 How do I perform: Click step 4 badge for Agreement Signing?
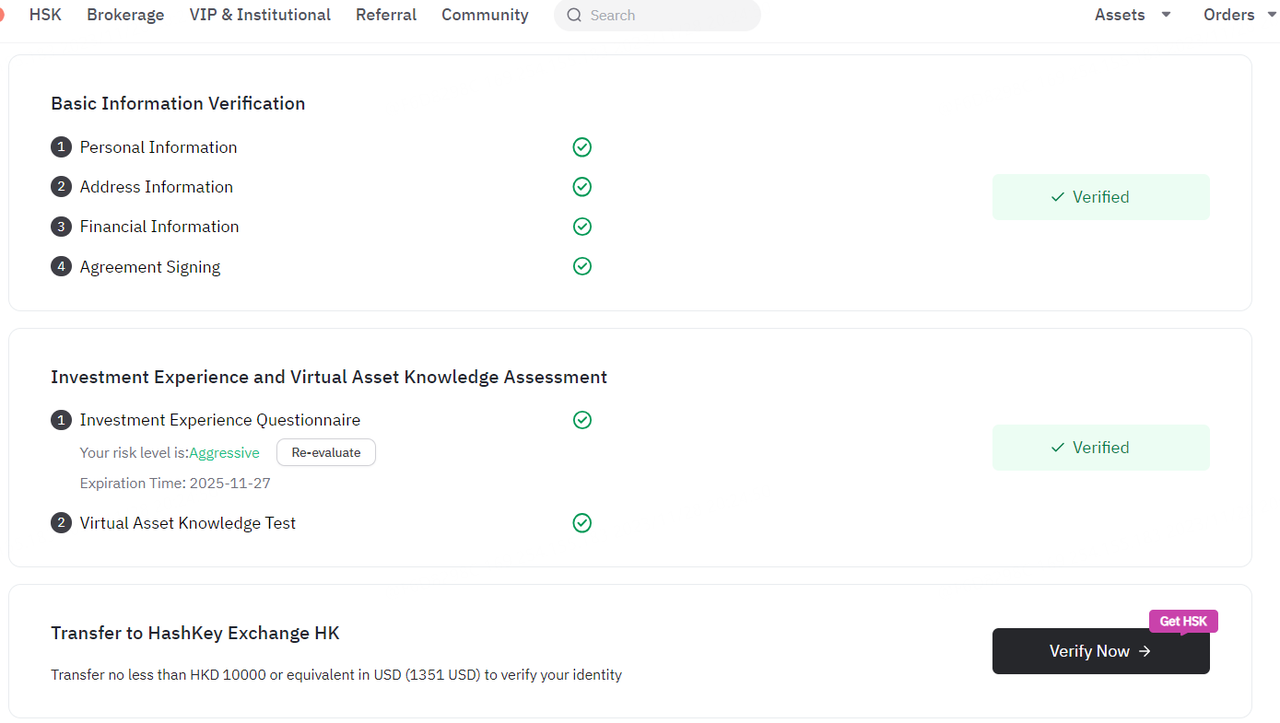point(61,267)
